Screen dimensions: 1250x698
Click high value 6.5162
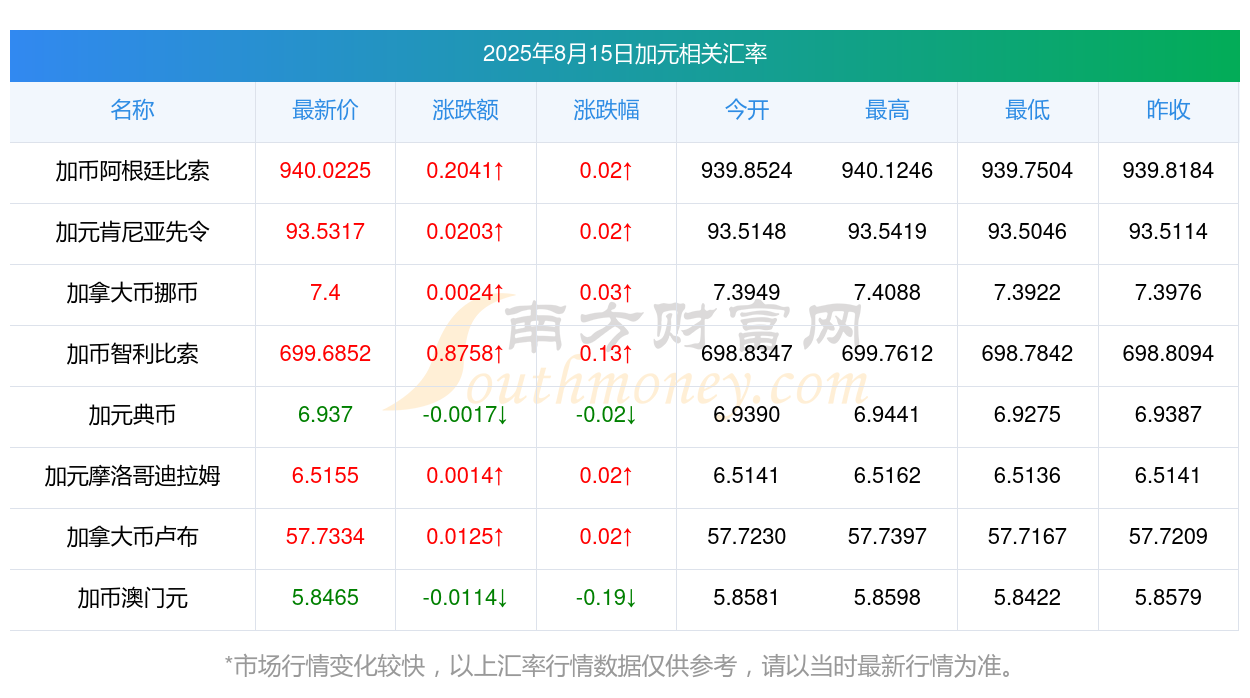[887, 476]
